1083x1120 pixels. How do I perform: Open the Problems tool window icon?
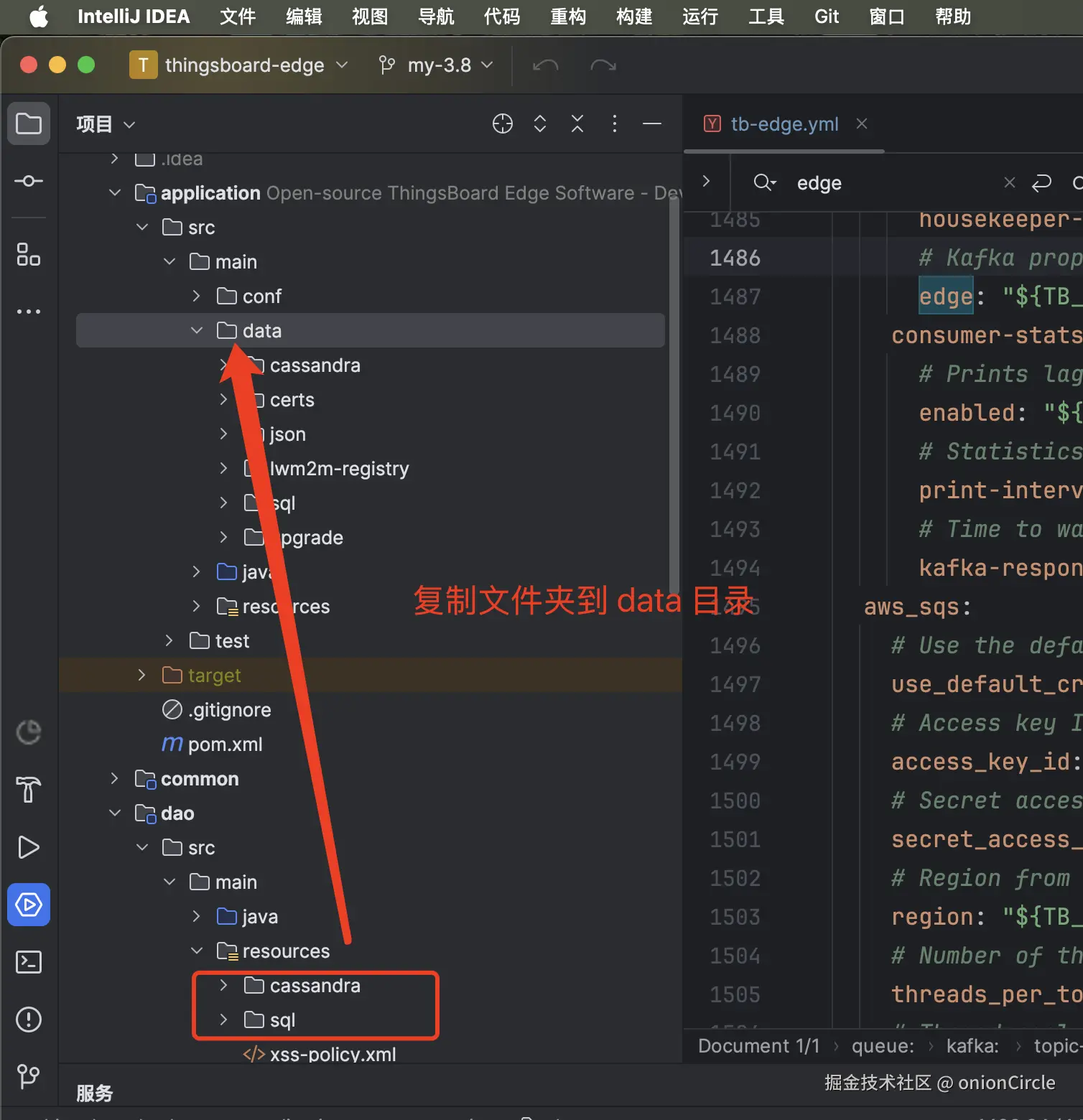pos(29,1019)
